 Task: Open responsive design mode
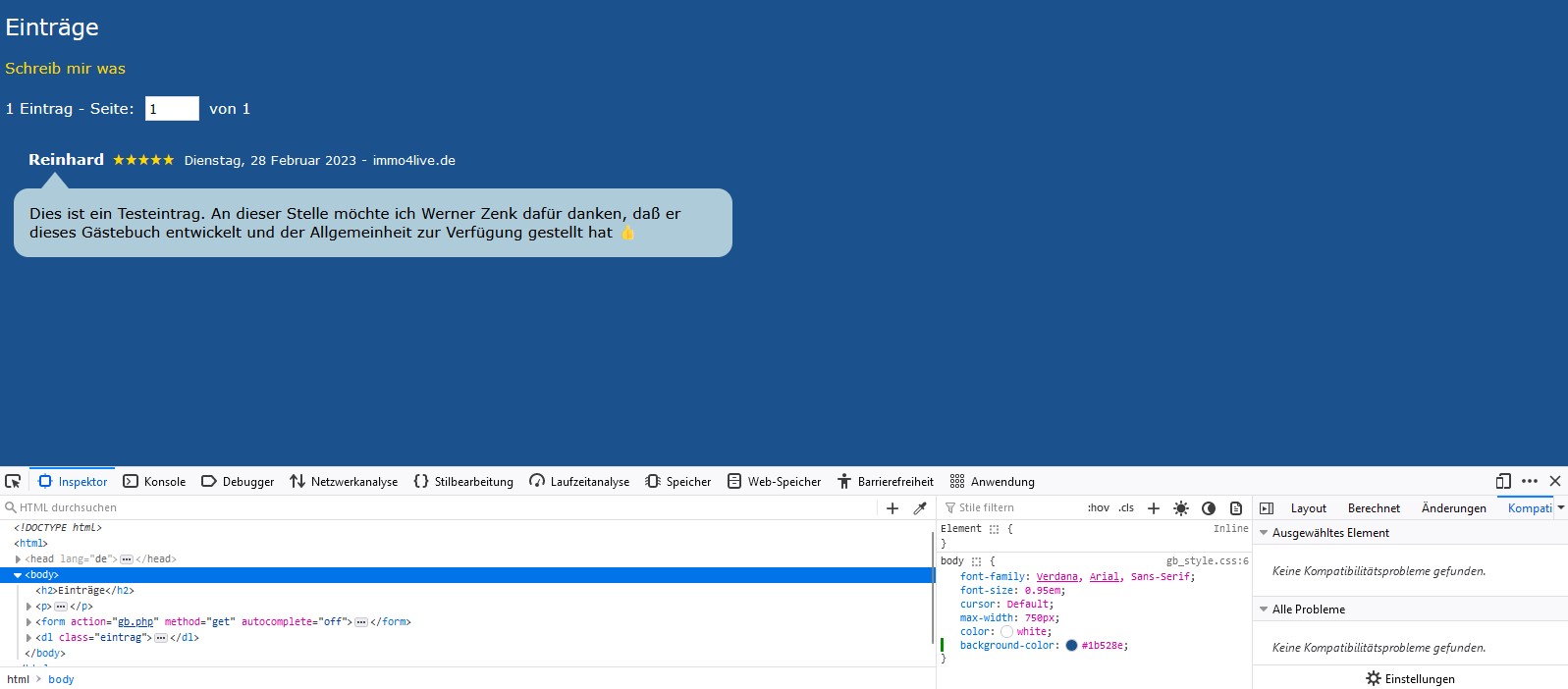pos(1503,481)
